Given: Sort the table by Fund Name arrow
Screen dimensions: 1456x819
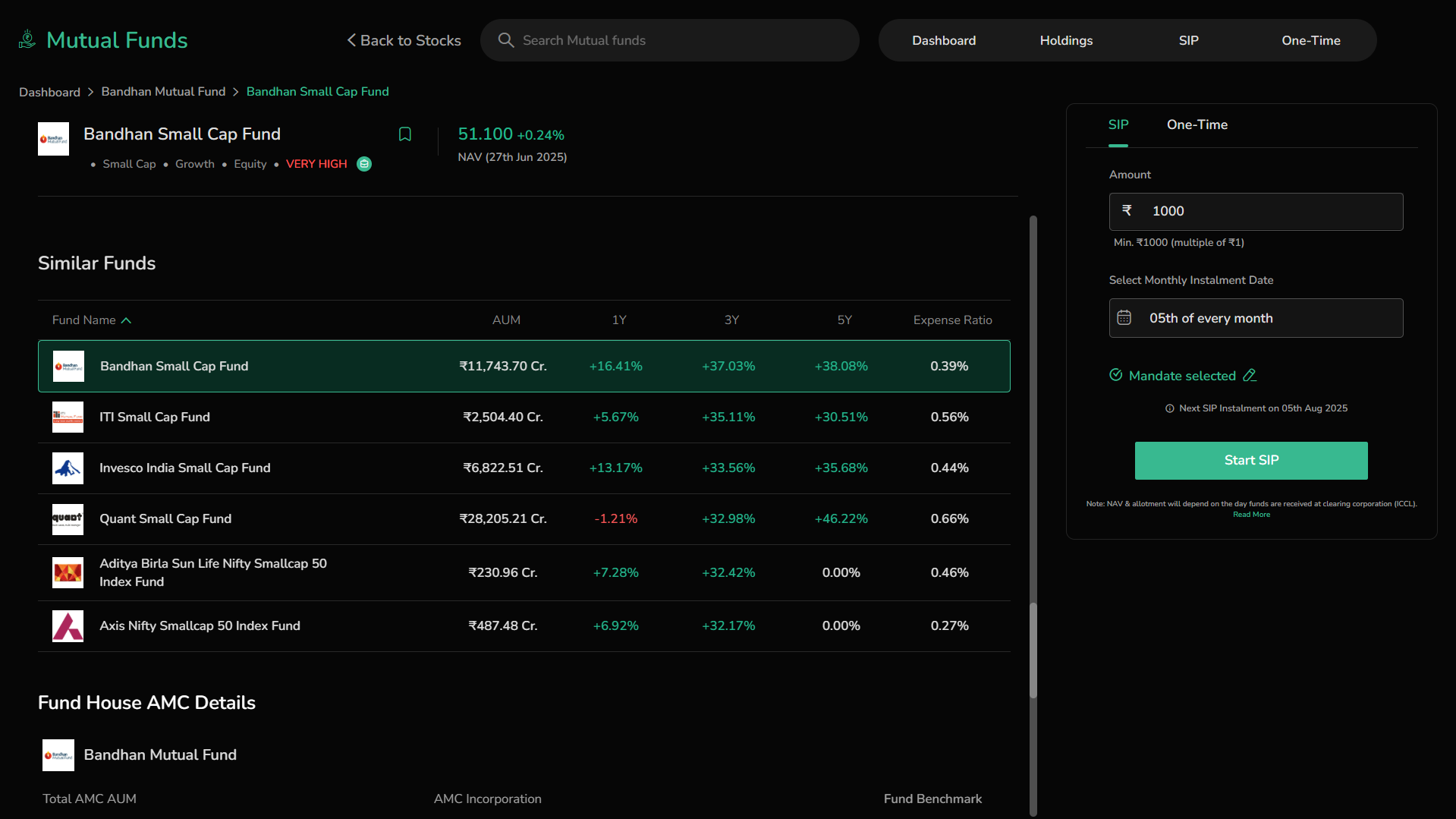Looking at the screenshot, I should [126, 320].
